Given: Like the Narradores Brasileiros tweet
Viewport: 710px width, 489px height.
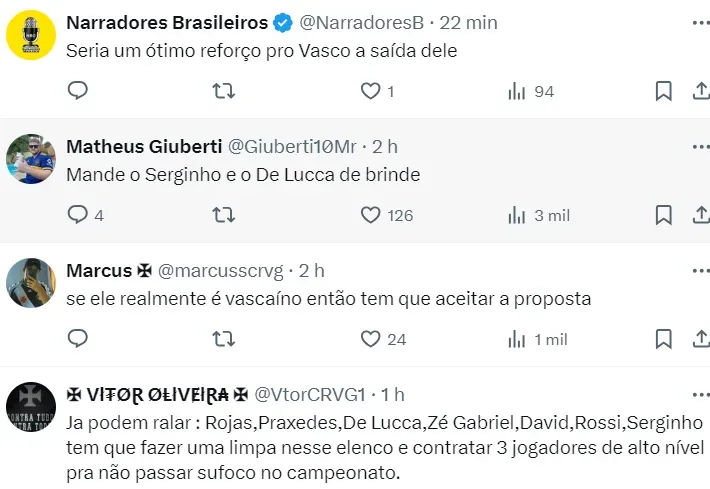Looking at the screenshot, I should tap(371, 91).
